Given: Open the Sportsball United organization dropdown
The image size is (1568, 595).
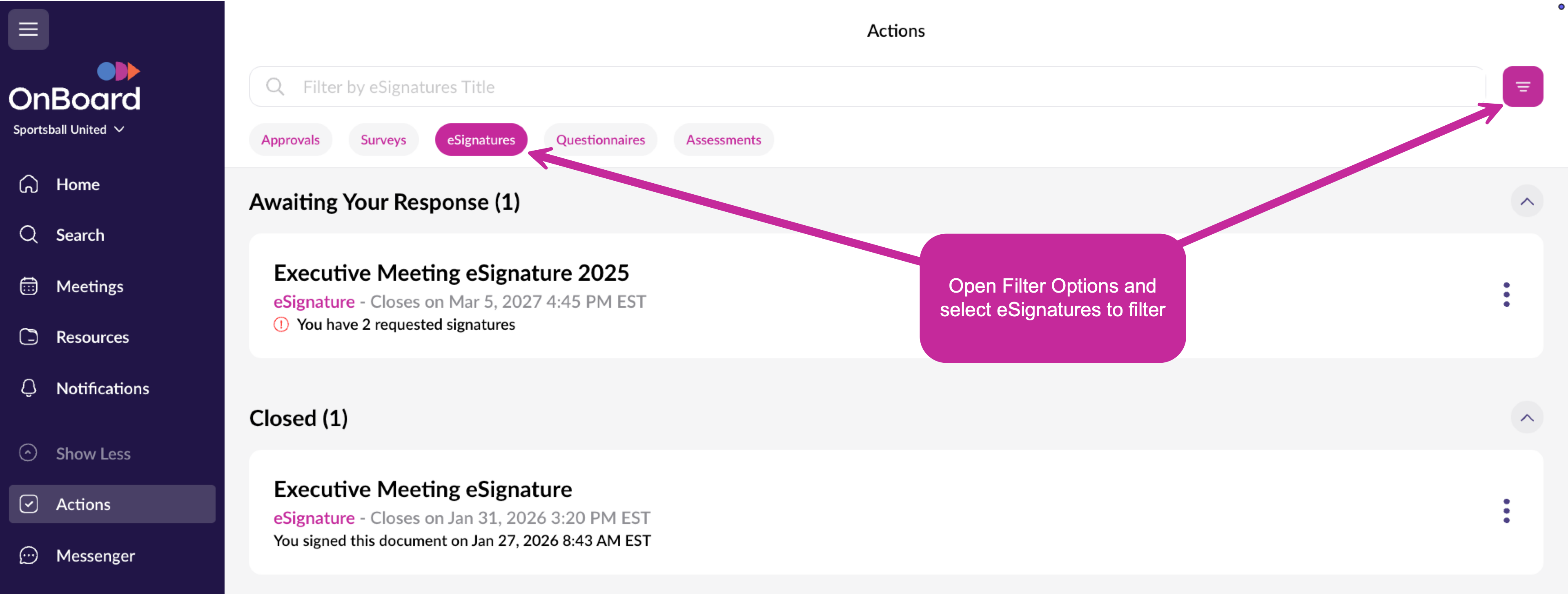Looking at the screenshot, I should point(69,130).
